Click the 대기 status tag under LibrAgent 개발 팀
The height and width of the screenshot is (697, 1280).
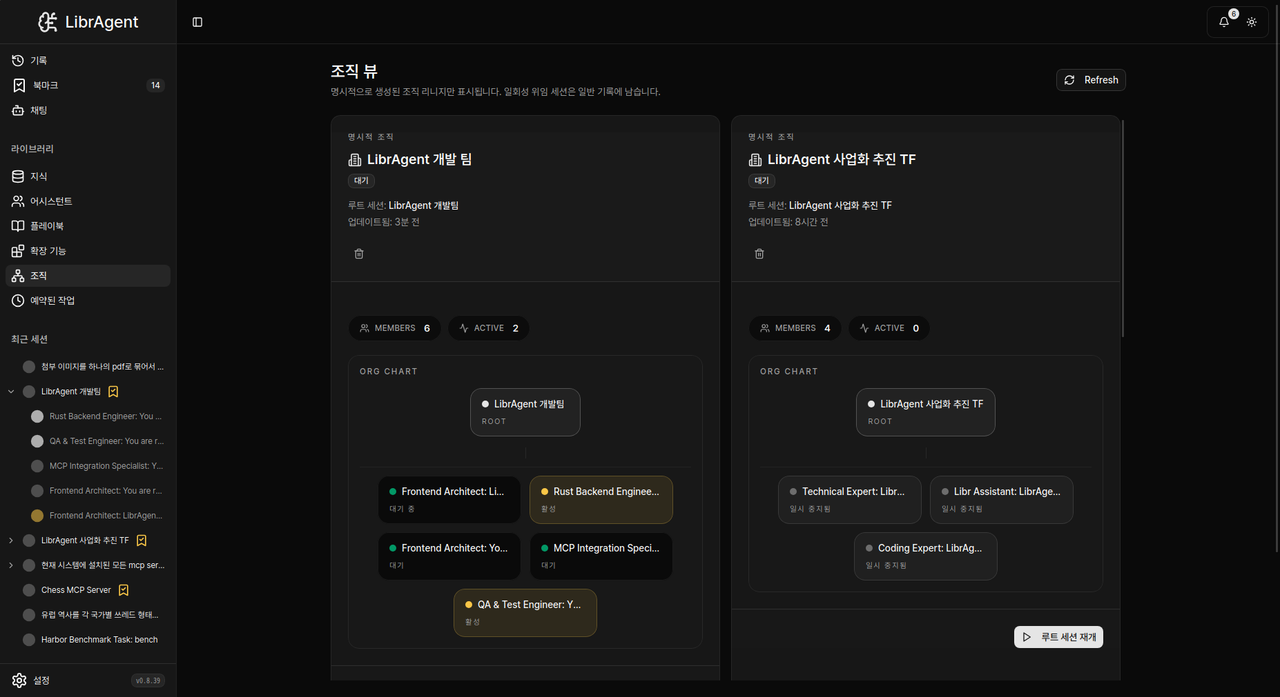coord(361,181)
